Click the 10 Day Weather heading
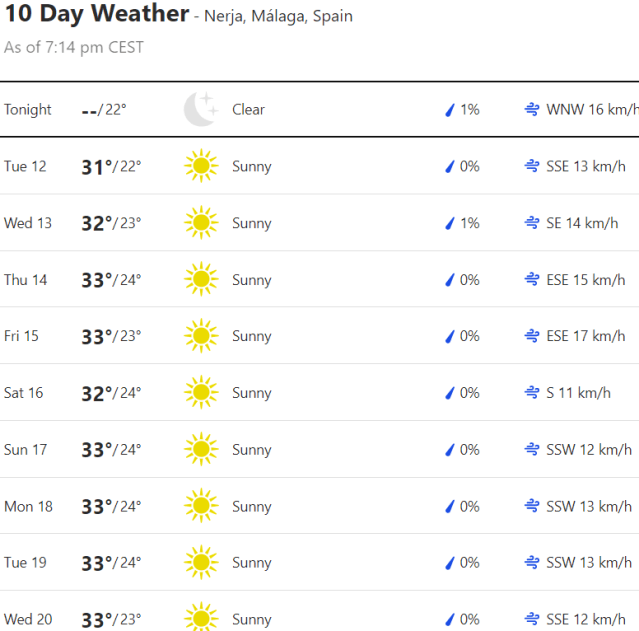 pyautogui.click(x=97, y=14)
